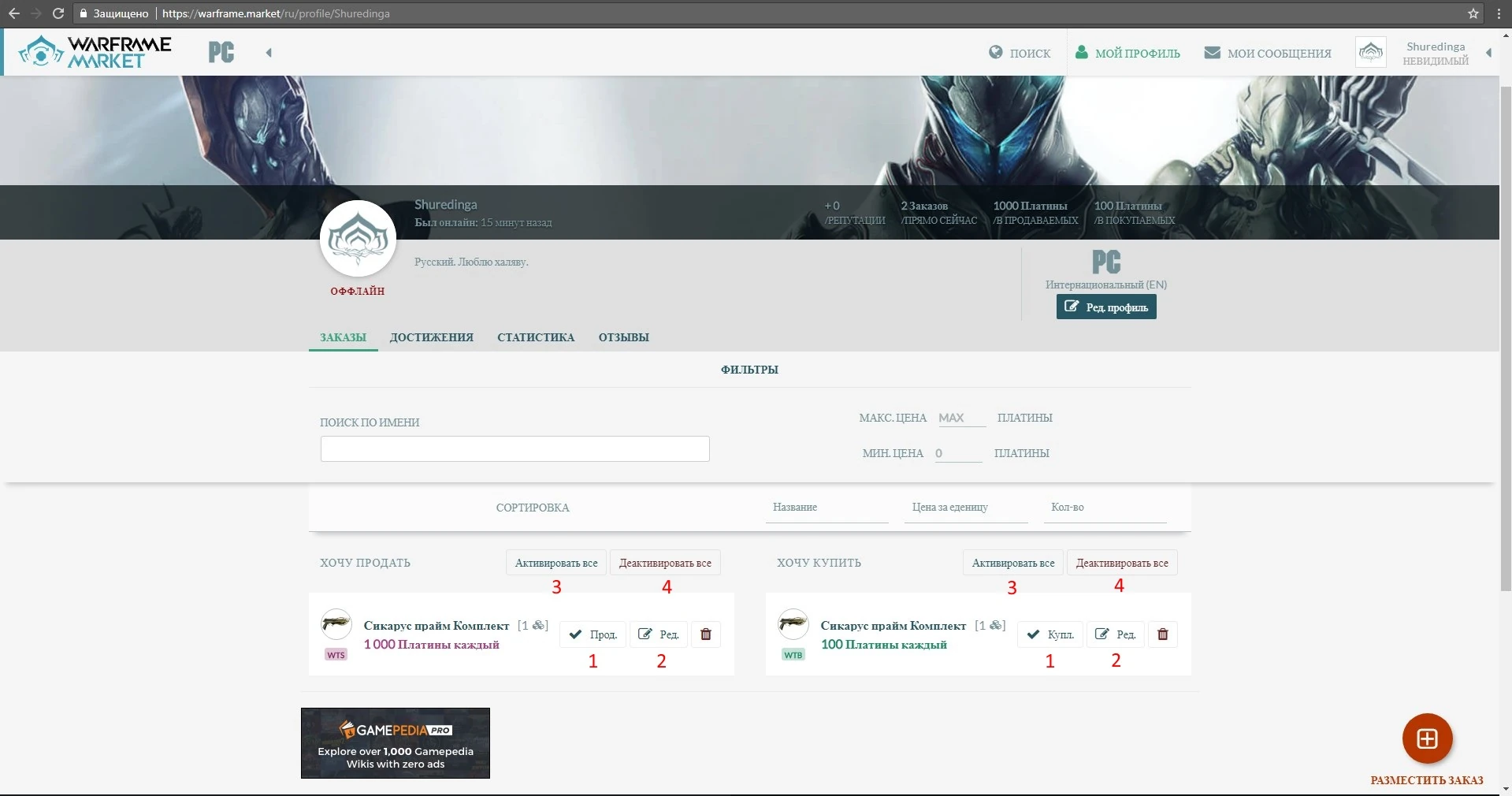Screen dimensions: 1512x796
Task: Click the Ред. профиль button
Action: [x=1106, y=307]
